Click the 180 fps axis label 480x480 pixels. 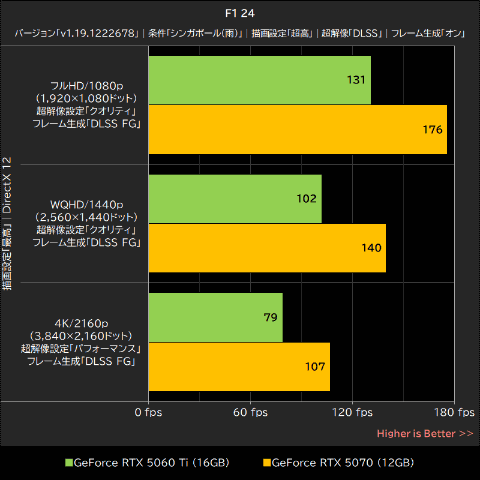tap(454, 412)
